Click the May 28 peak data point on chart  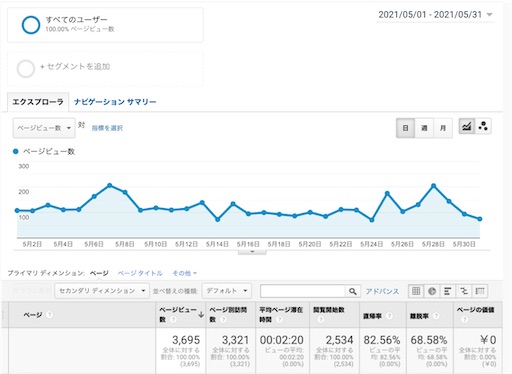(x=433, y=186)
